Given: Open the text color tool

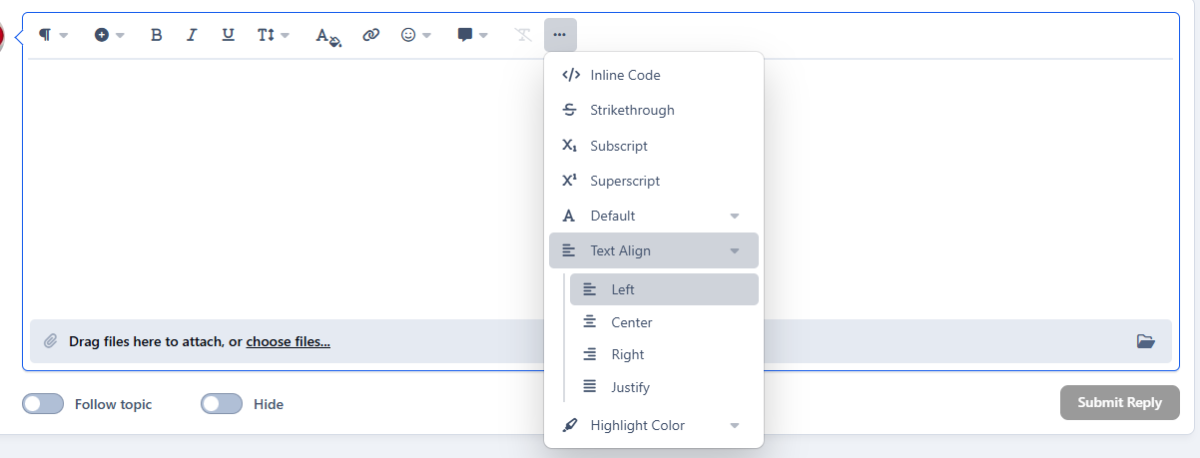Looking at the screenshot, I should point(329,35).
